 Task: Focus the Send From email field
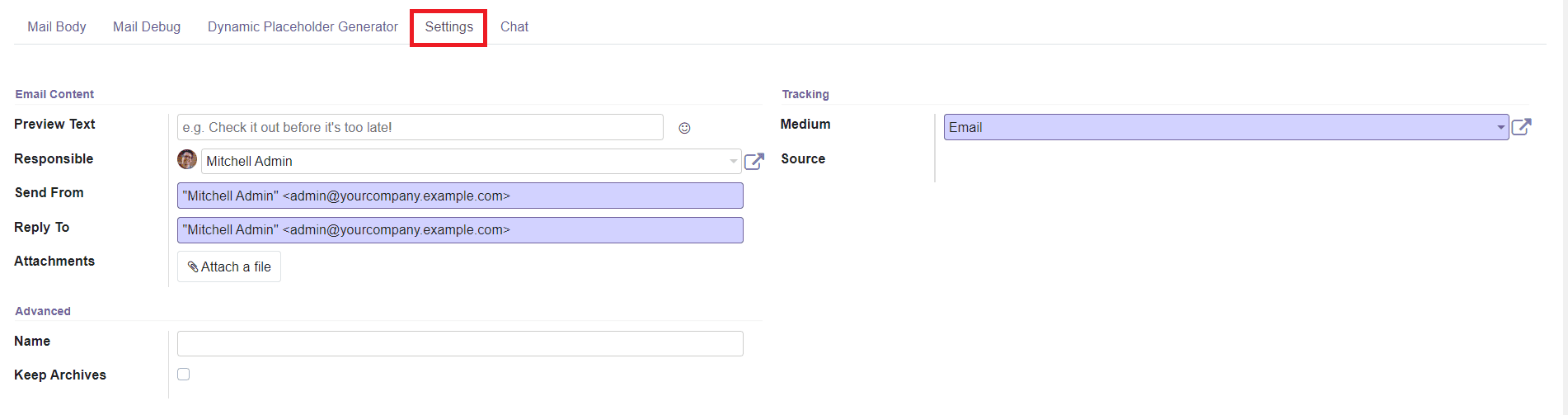click(460, 196)
